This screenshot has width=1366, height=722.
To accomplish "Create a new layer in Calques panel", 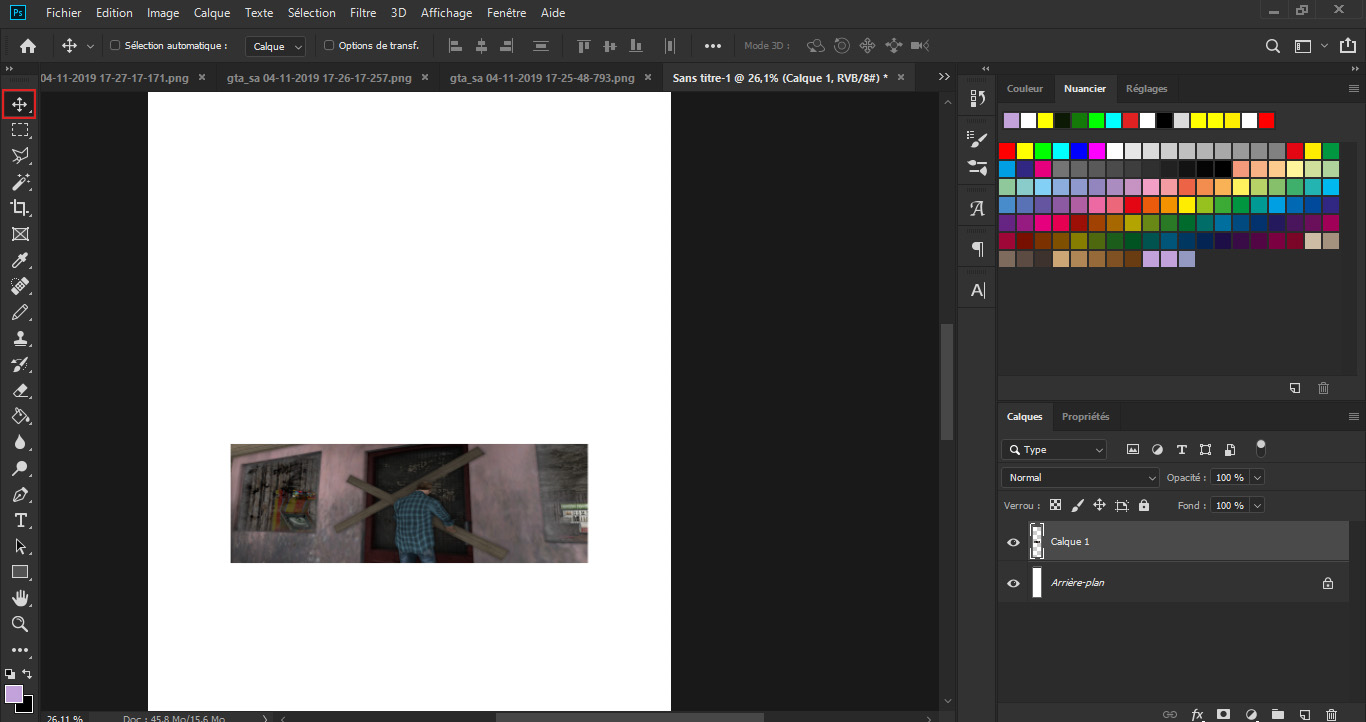I will point(1304,714).
